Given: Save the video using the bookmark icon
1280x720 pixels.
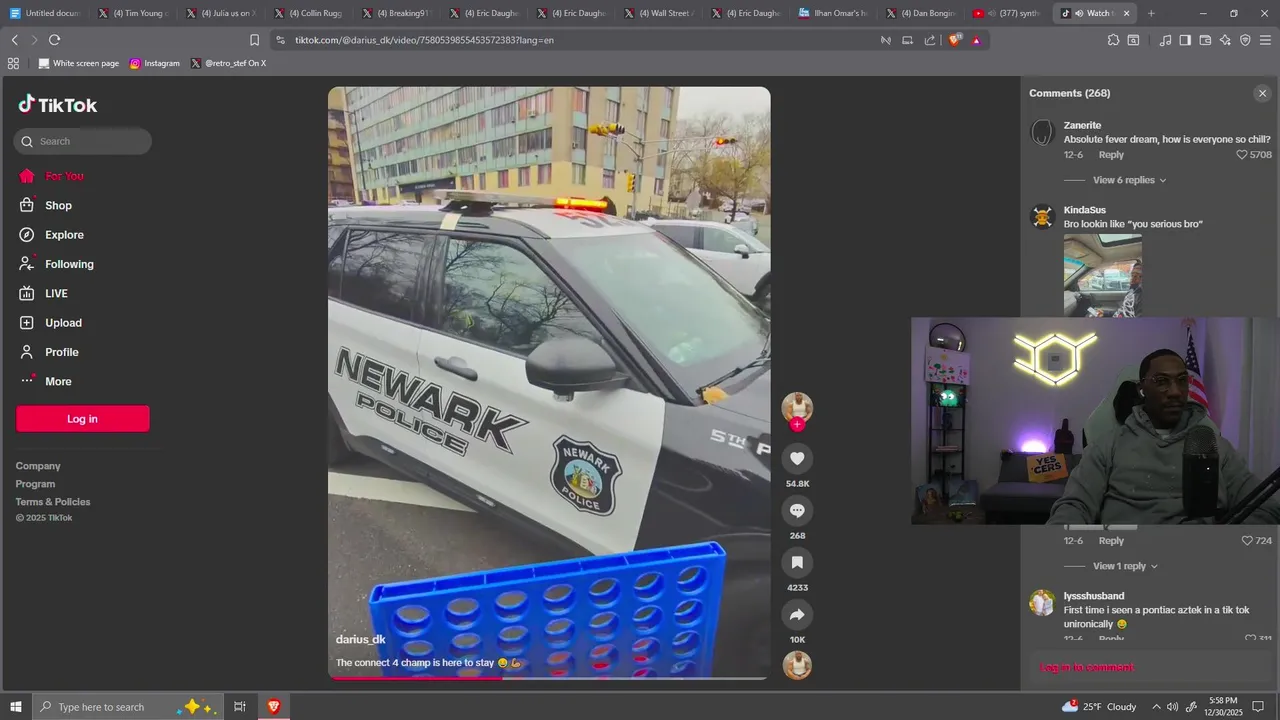Looking at the screenshot, I should coord(797,563).
